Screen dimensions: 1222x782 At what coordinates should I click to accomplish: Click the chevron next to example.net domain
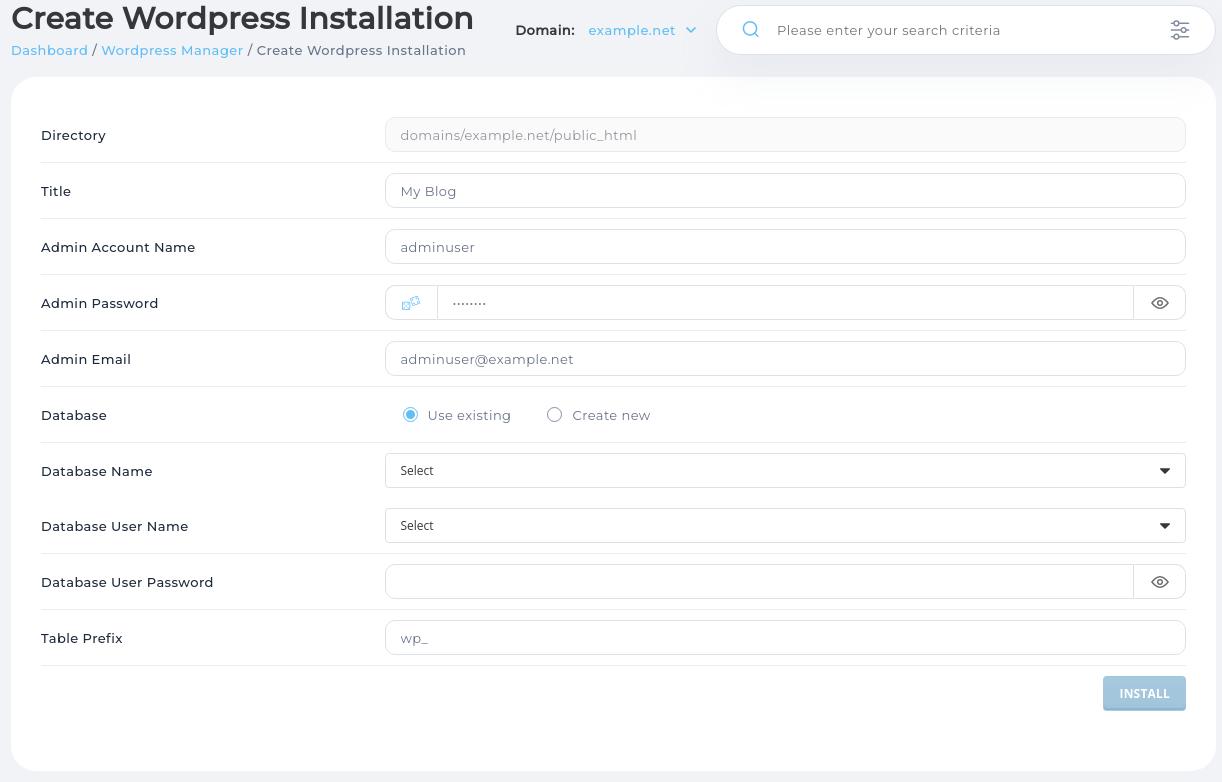(x=690, y=30)
